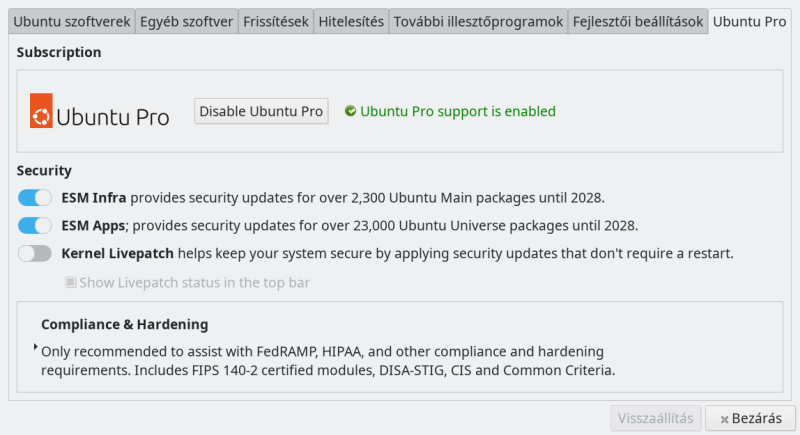The height and width of the screenshot is (435, 800).
Task: Open the Frissítések tab
Action: pyautogui.click(x=275, y=21)
